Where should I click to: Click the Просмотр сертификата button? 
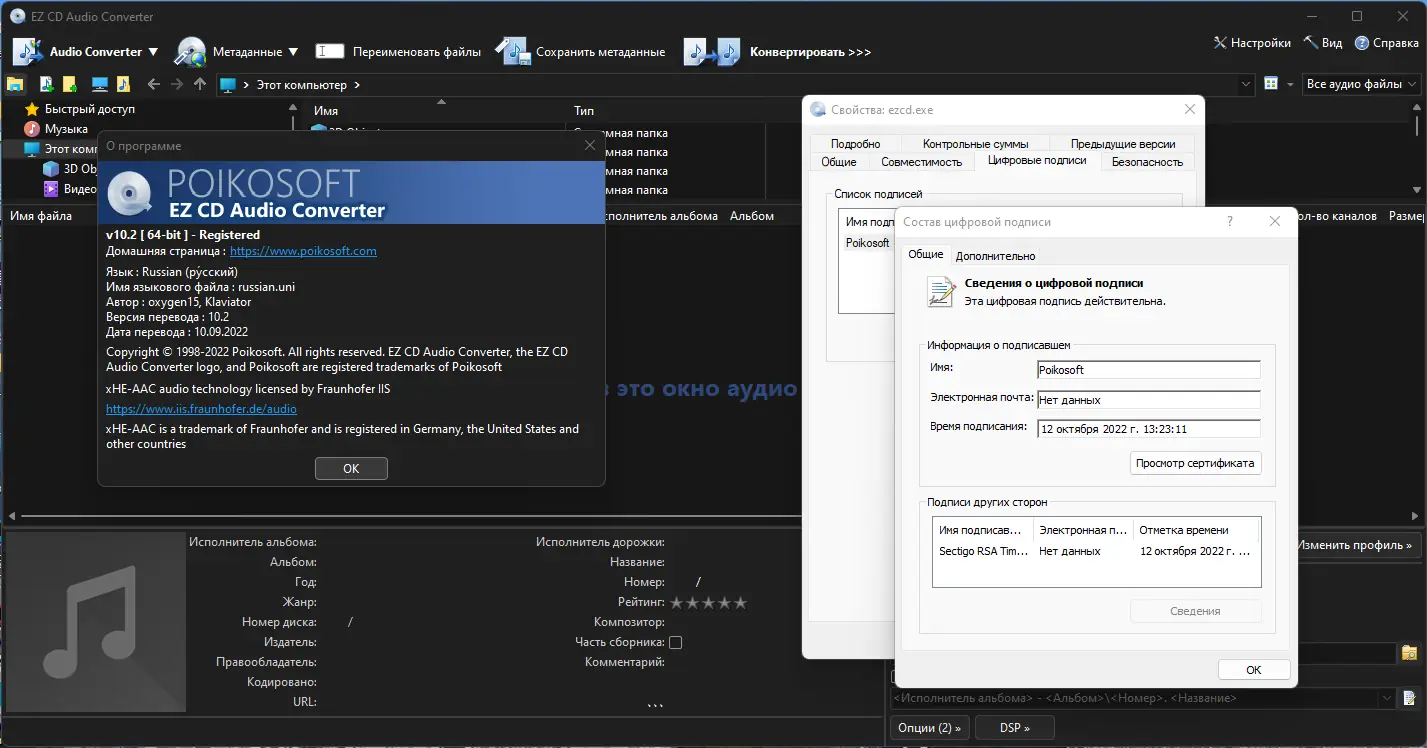(1195, 462)
